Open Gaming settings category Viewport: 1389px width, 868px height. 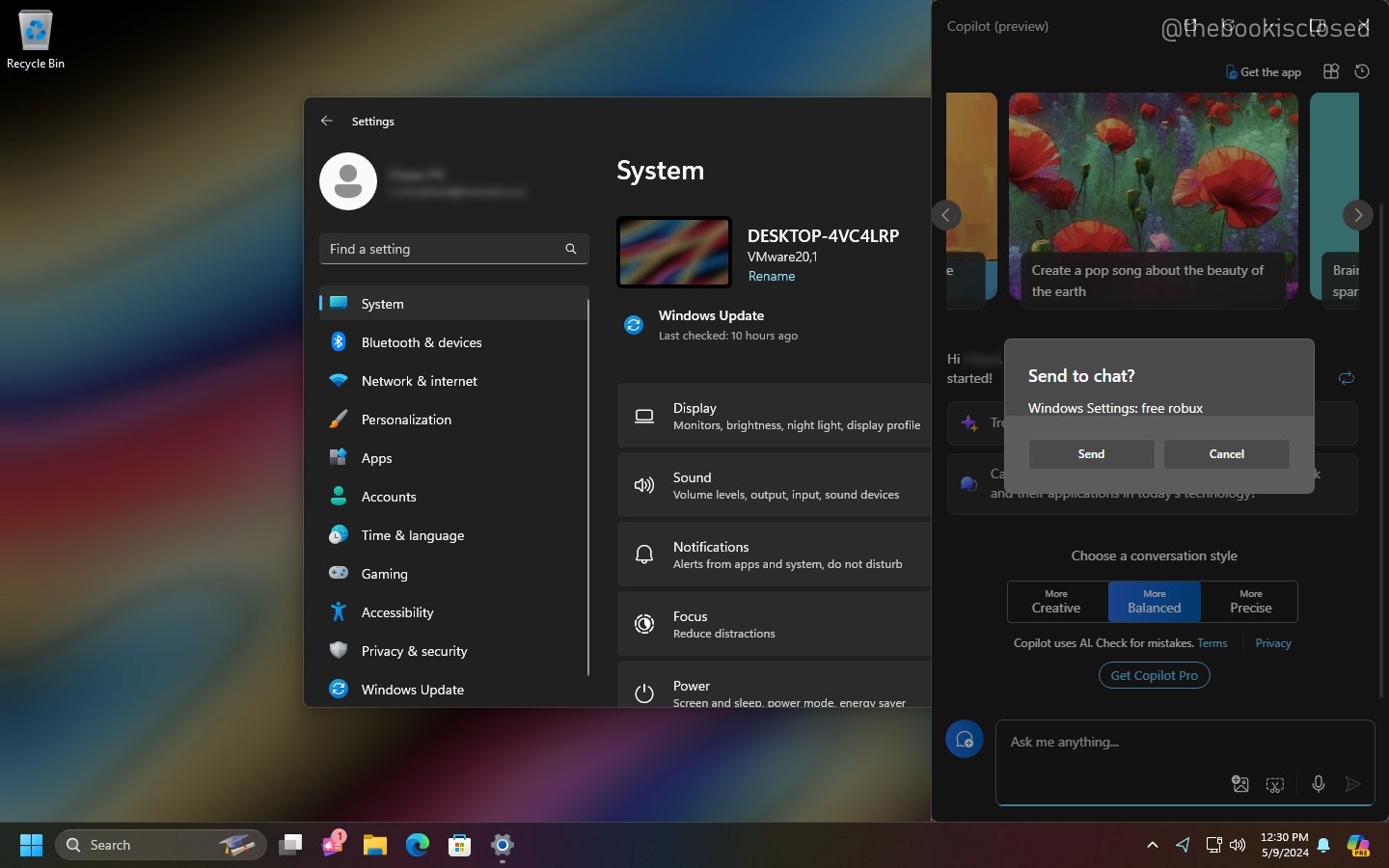pos(453,574)
